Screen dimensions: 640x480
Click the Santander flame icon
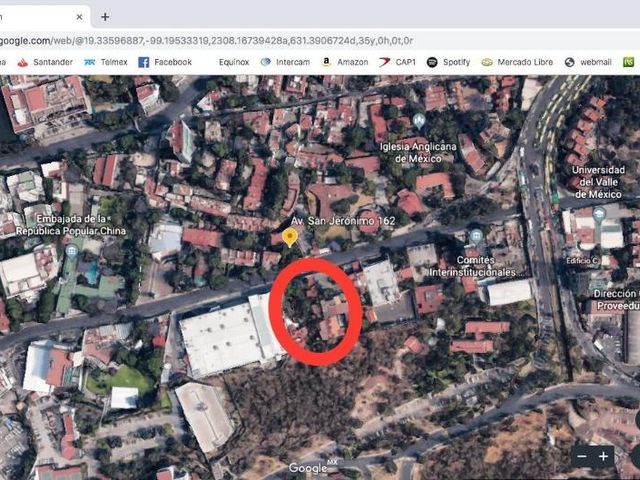(23, 62)
